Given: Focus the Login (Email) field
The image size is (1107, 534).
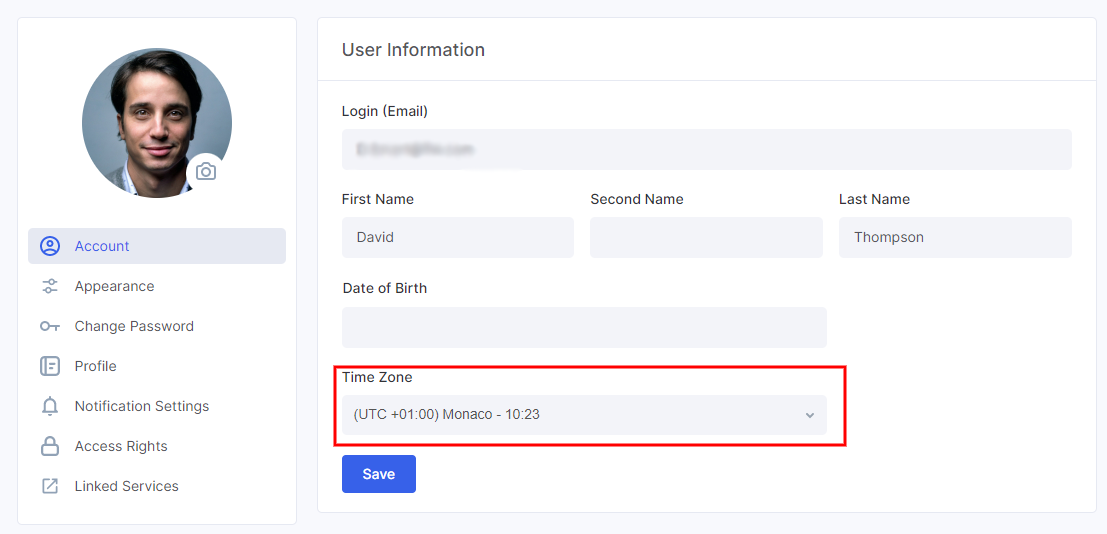Looking at the screenshot, I should point(707,149).
